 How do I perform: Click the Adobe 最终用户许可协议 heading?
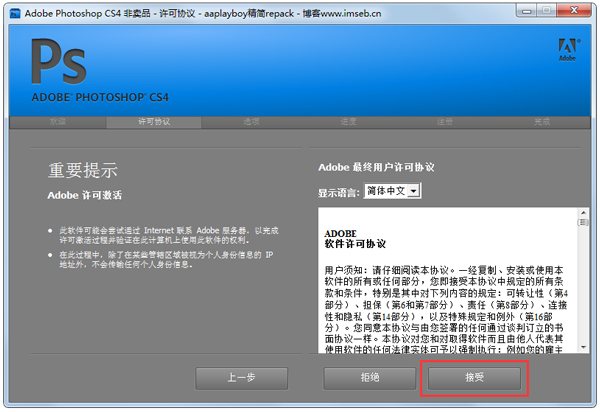pyautogui.click(x=376, y=168)
